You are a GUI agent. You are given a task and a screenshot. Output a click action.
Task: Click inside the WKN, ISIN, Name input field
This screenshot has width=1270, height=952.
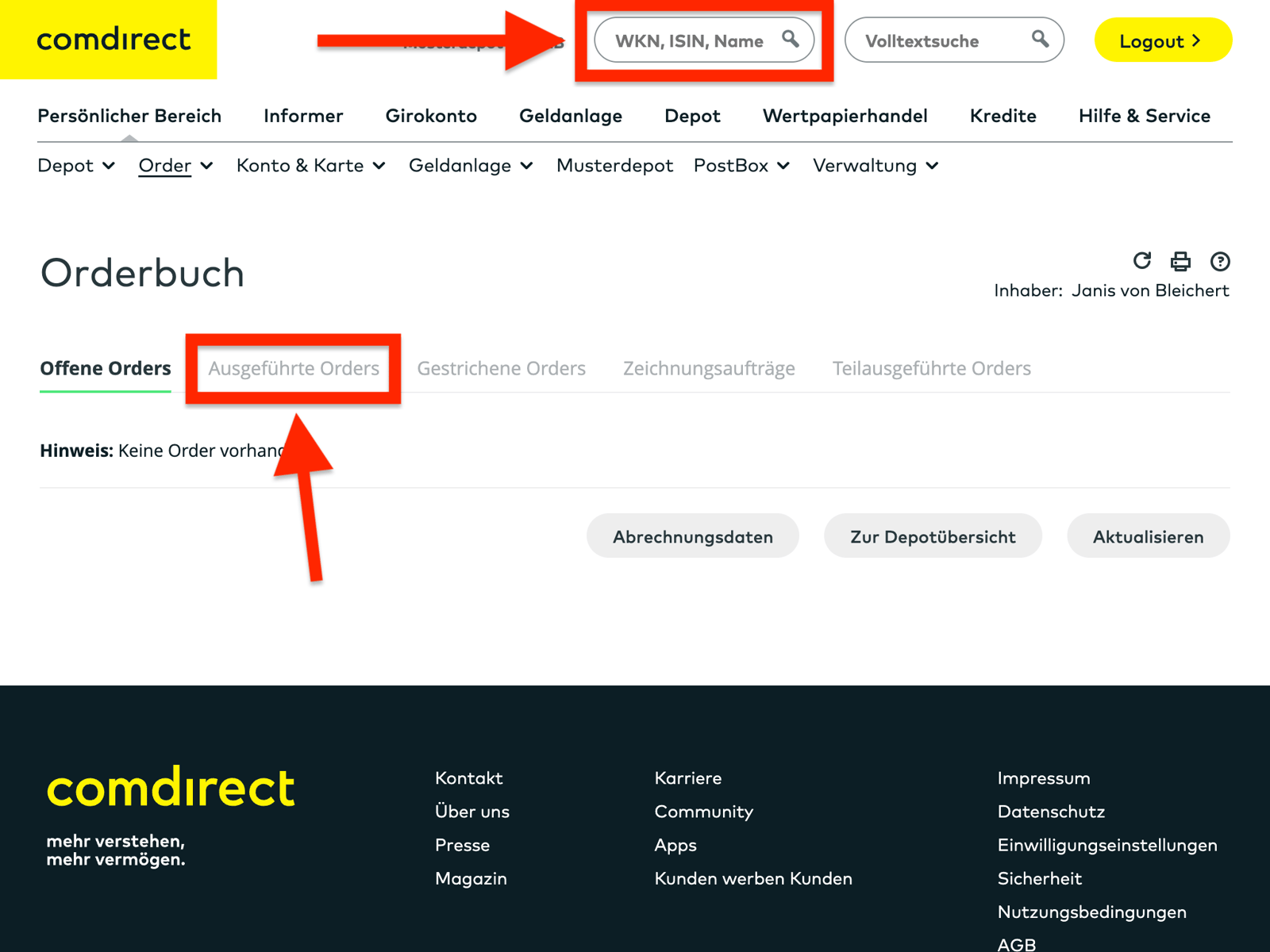pos(691,40)
